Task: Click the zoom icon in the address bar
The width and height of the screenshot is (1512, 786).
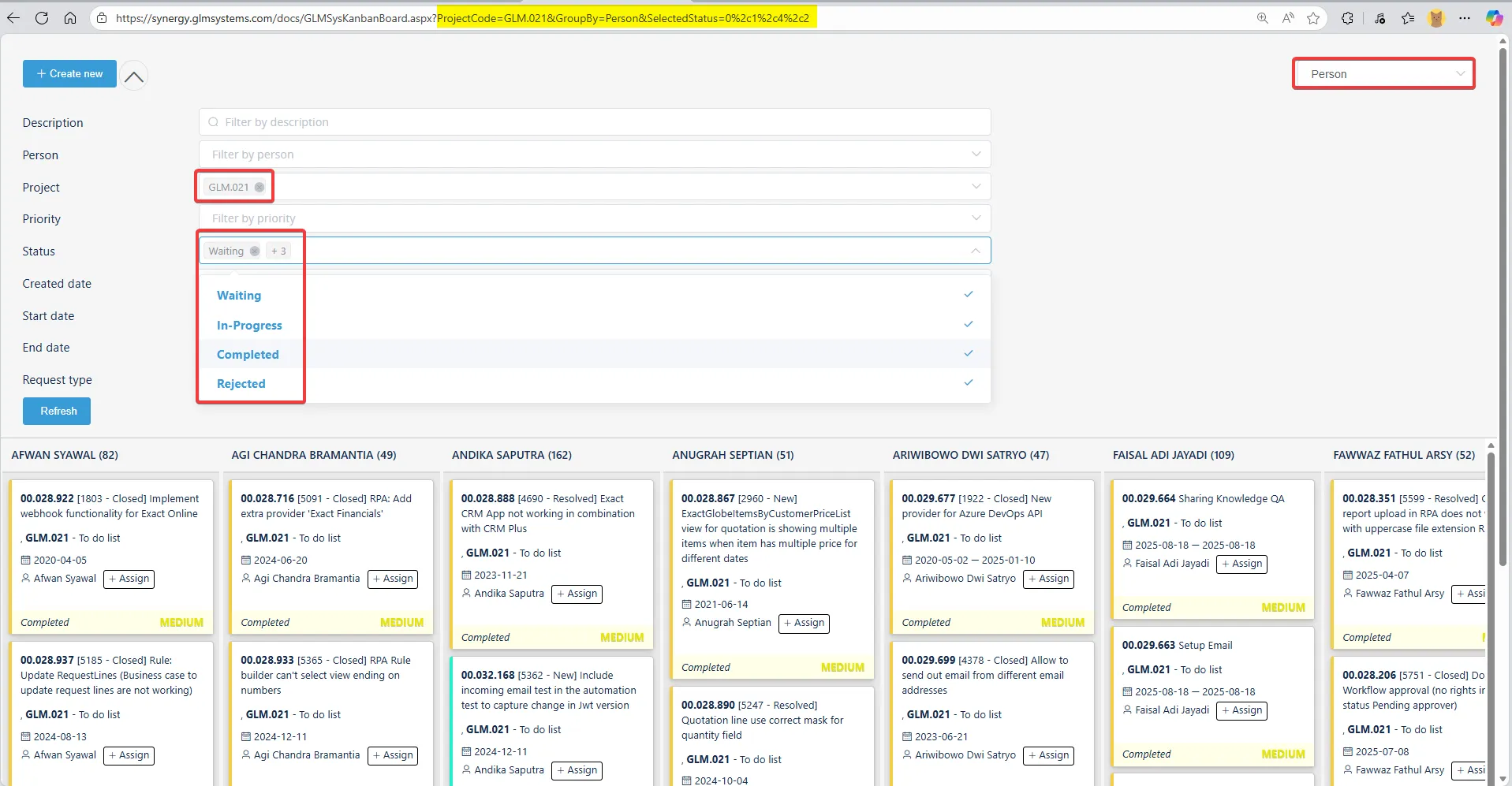Action: tap(1262, 17)
